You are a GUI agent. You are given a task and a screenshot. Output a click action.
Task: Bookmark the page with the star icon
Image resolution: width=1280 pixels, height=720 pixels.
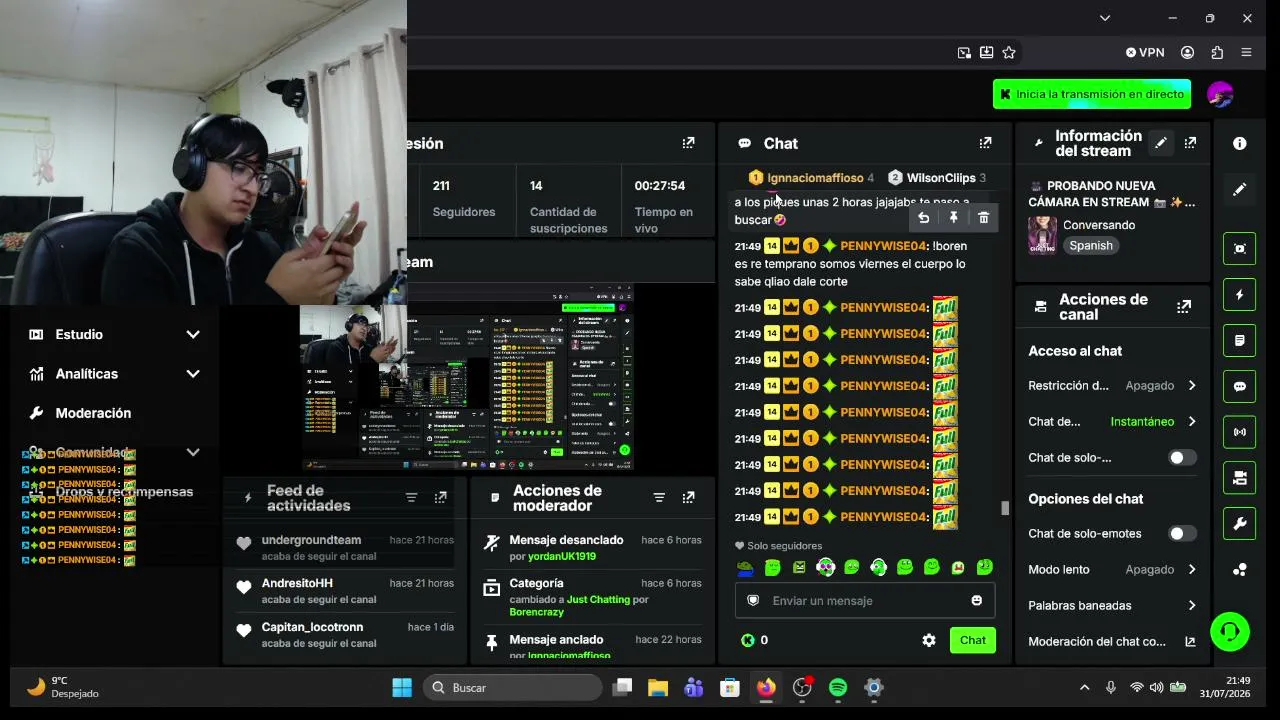[x=1009, y=52]
